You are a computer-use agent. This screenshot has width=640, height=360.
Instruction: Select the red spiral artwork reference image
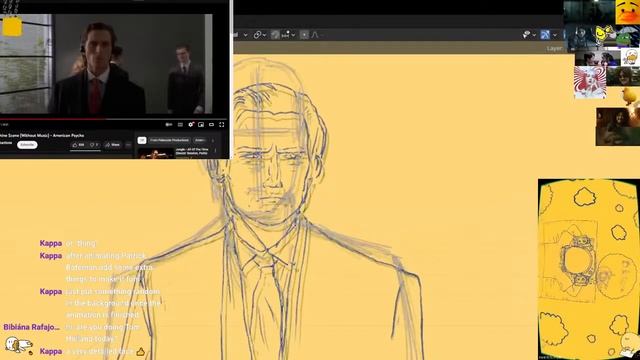pos(590,82)
